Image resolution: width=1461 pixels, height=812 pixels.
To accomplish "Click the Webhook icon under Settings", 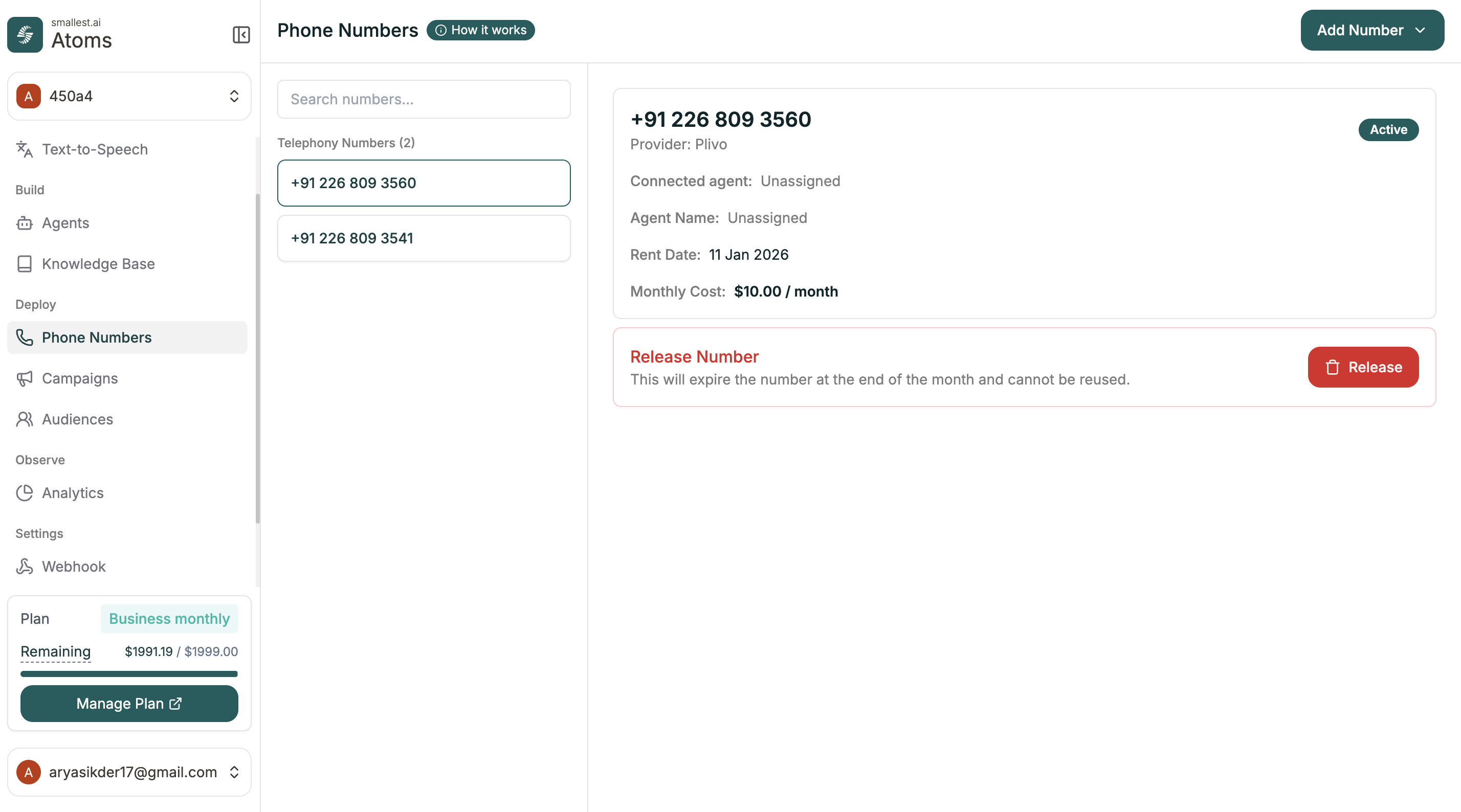I will click(x=25, y=566).
